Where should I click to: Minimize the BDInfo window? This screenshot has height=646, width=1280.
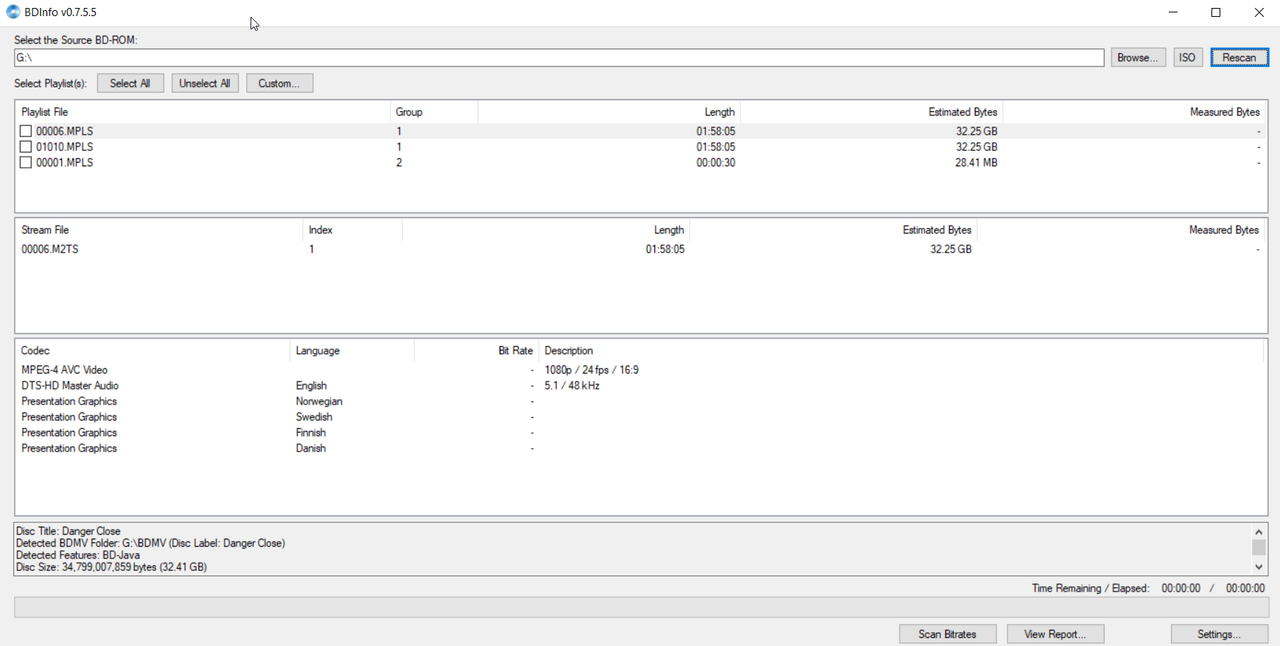[1172, 13]
